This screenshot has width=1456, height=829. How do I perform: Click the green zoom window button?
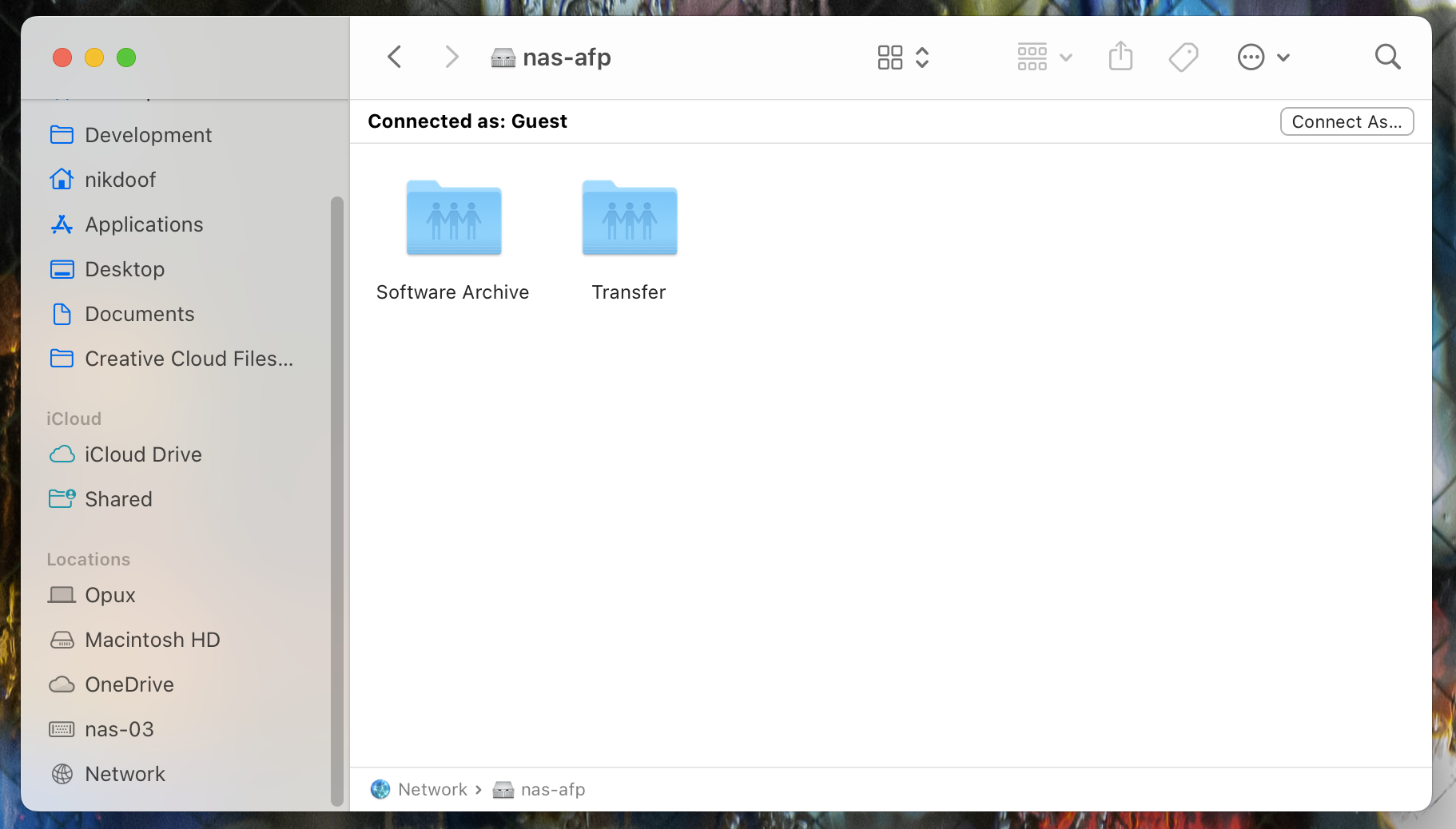click(126, 58)
